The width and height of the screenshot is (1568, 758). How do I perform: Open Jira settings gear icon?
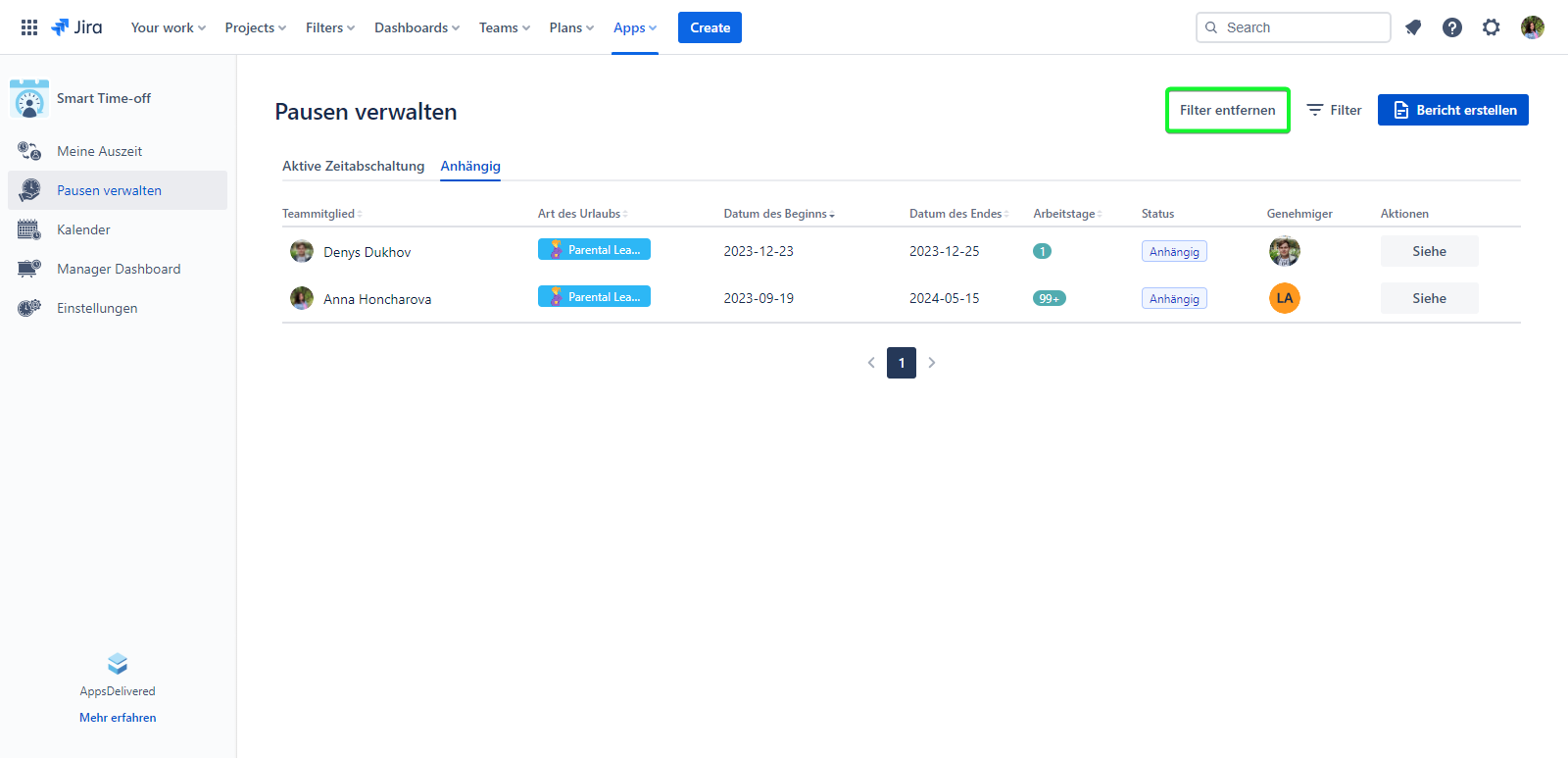coord(1492,27)
